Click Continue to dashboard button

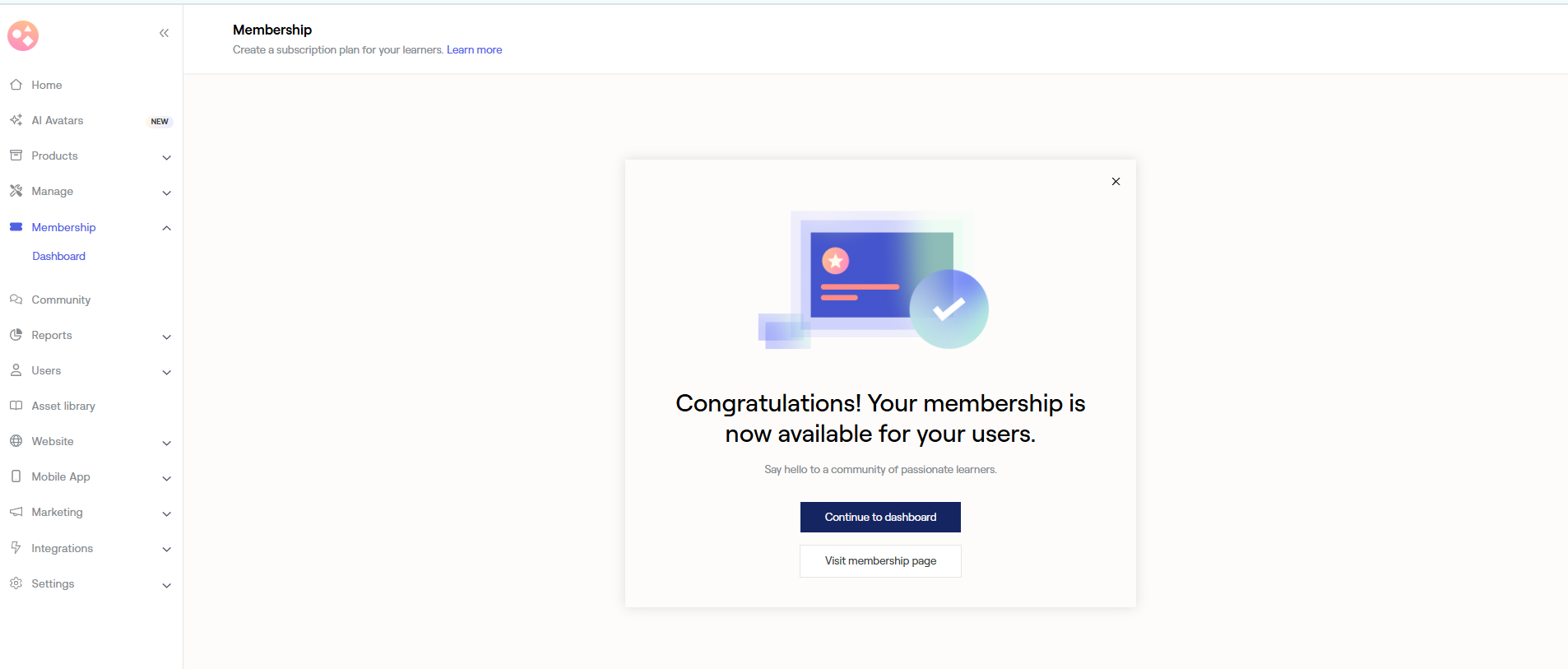[x=880, y=517]
